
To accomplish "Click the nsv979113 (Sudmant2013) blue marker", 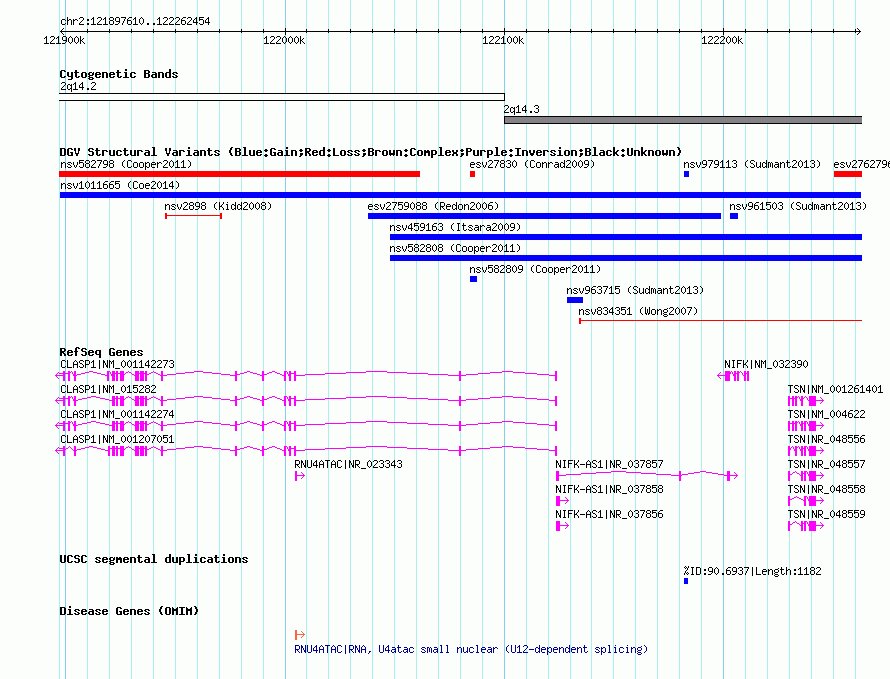I will pos(686,174).
